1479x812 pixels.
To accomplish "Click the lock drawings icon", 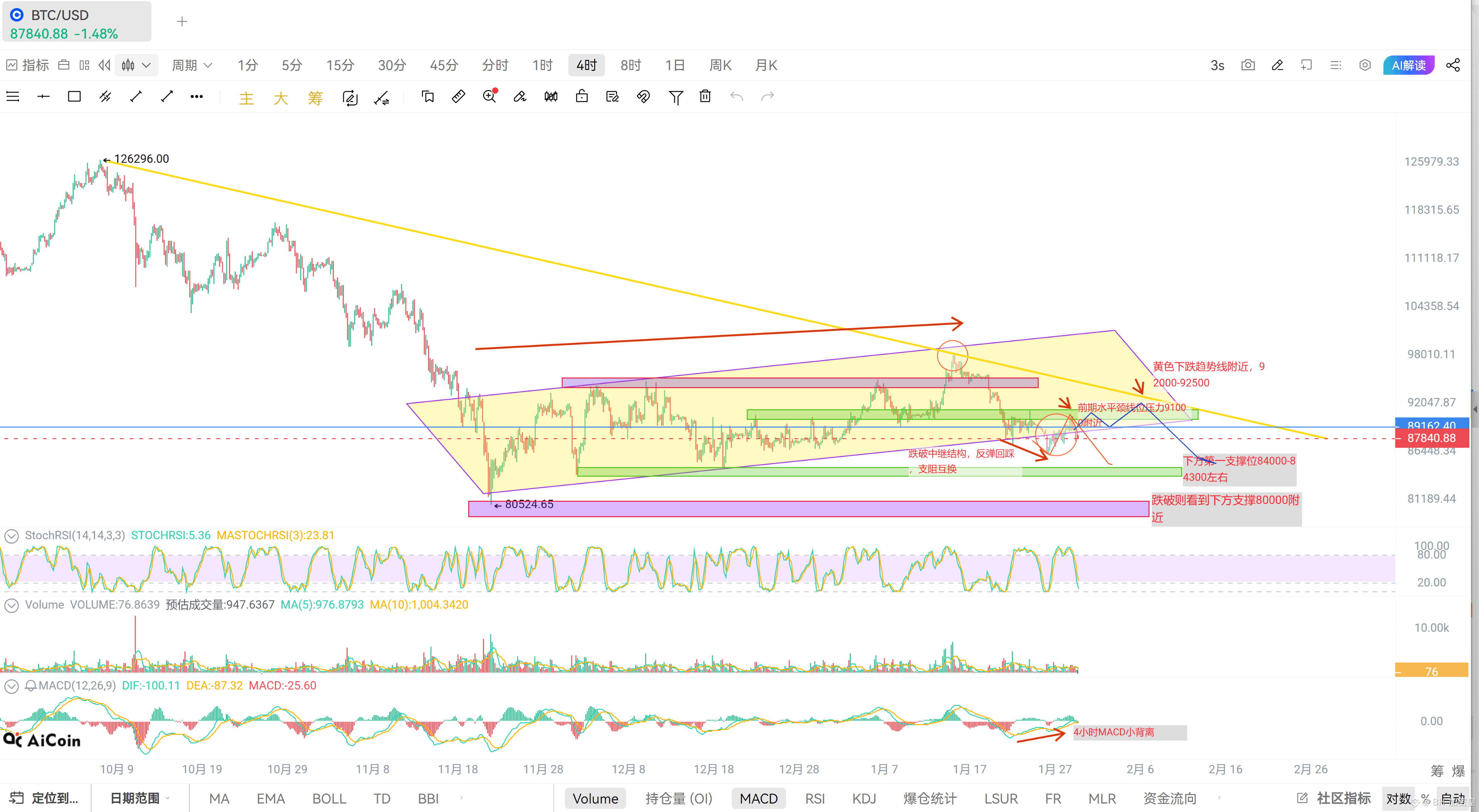I will point(582,96).
